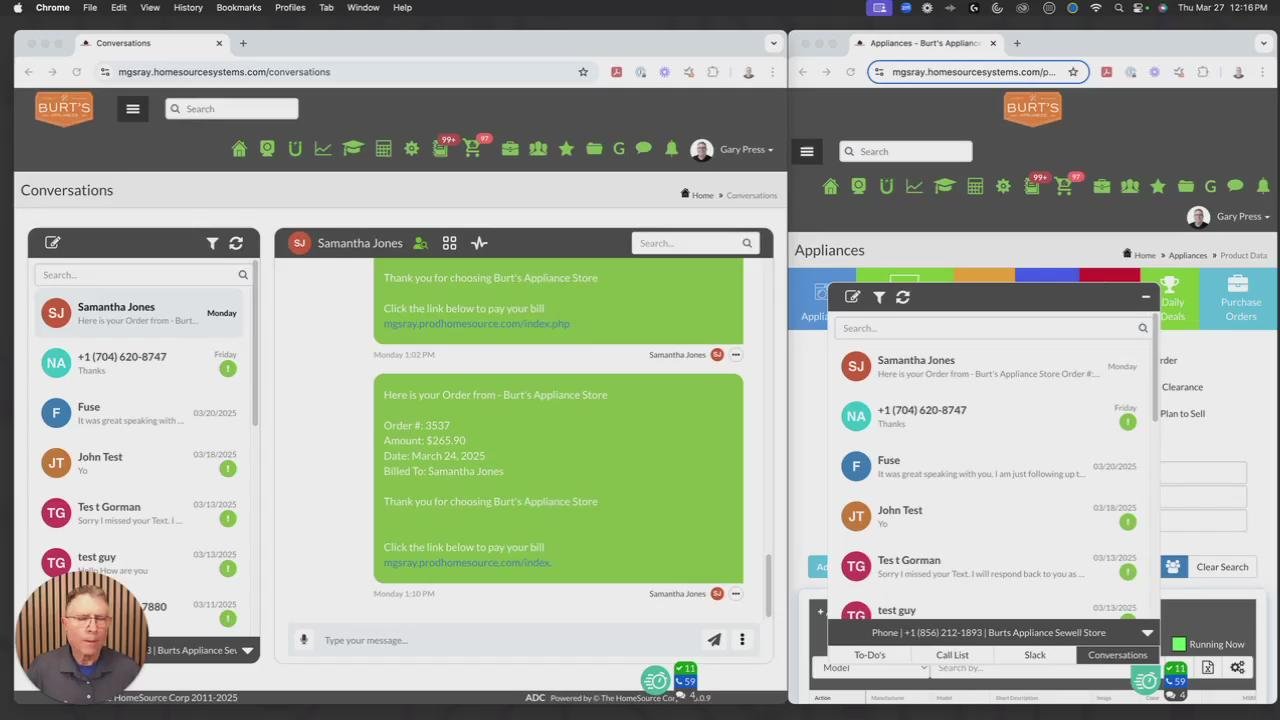Open line chart icon in left toolbar
This screenshot has width=1280, height=720.
click(x=323, y=149)
